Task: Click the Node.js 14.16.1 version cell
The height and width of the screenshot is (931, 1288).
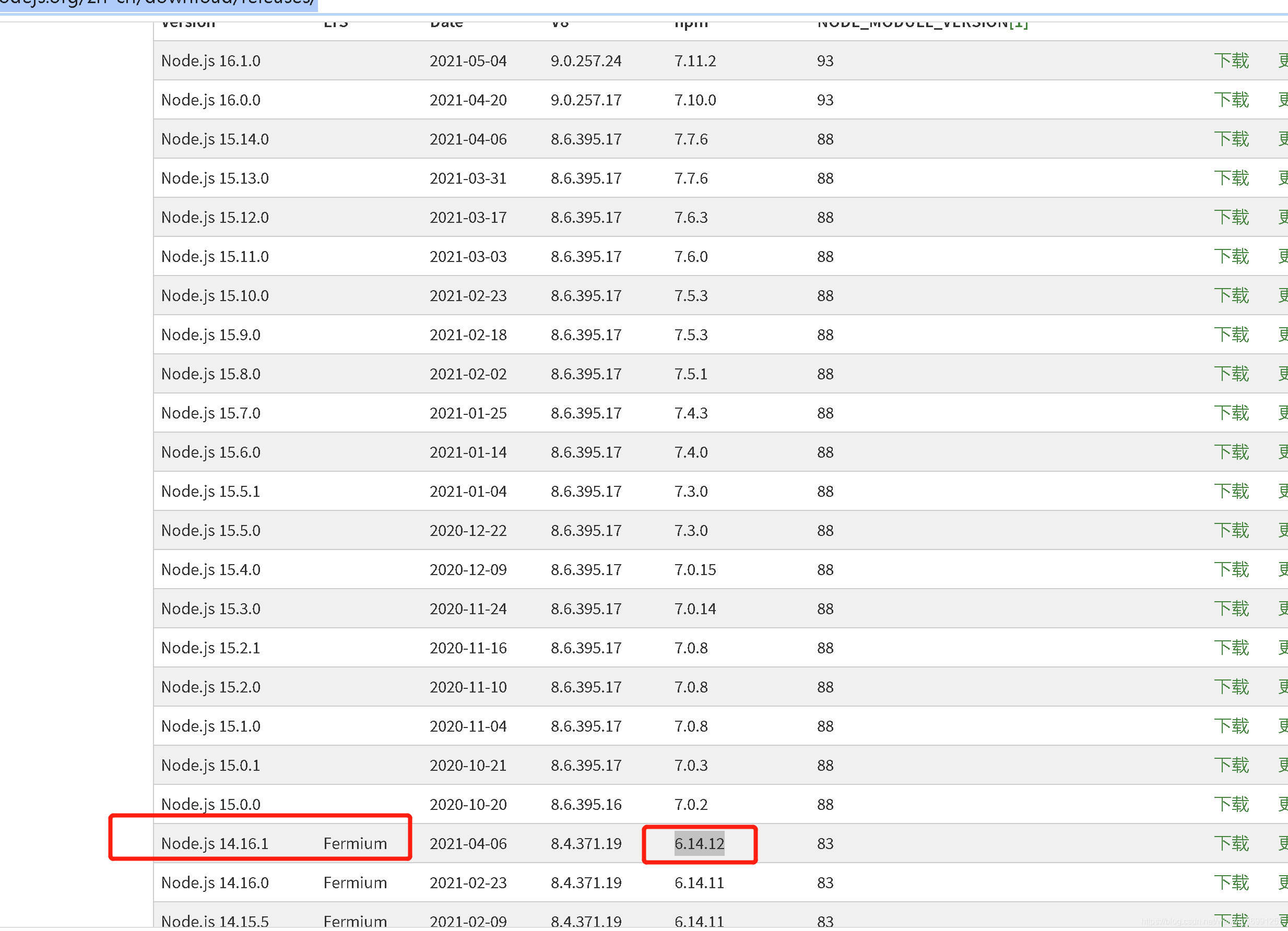Action: click(x=215, y=844)
